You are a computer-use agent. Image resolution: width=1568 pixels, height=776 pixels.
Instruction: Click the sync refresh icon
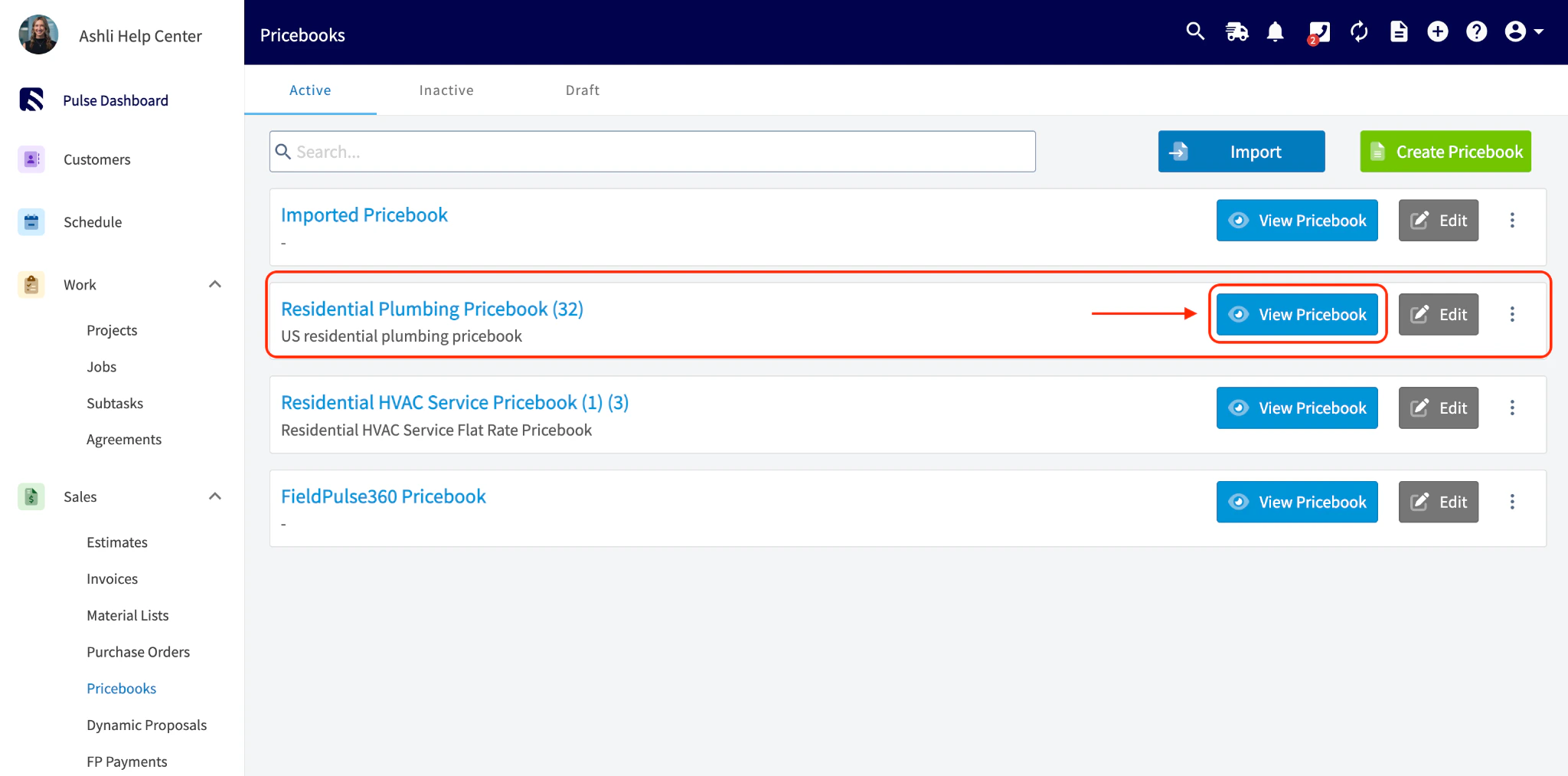coord(1359,31)
